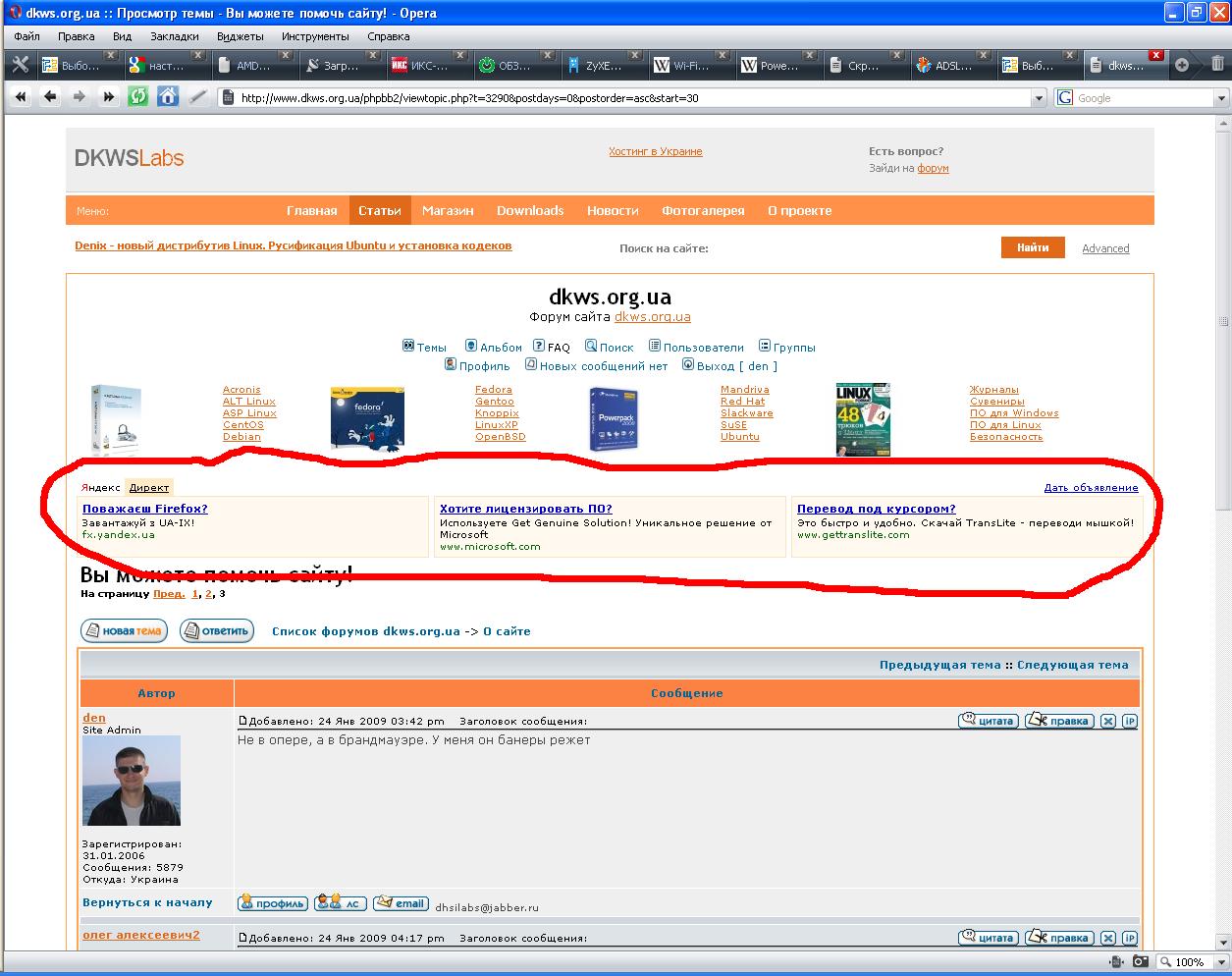
Task: Click the Fast Forward toolbar button
Action: click(x=109, y=97)
